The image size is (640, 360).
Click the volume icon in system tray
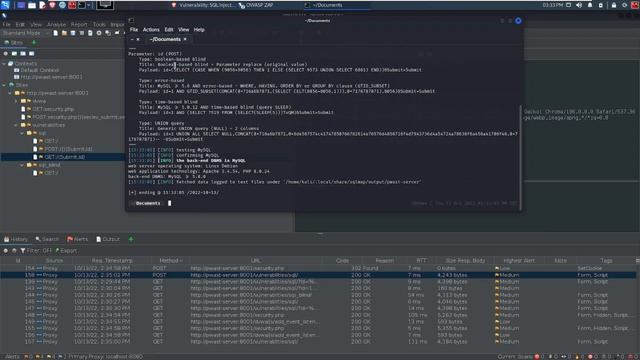tap(579, 5)
